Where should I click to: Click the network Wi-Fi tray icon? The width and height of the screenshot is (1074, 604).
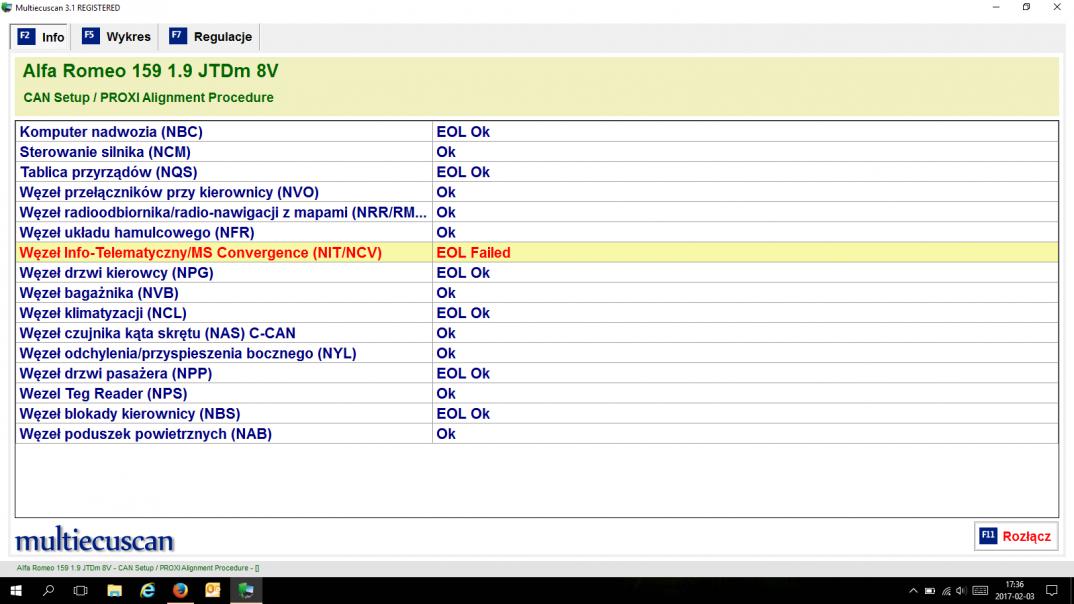pyautogui.click(x=946, y=591)
